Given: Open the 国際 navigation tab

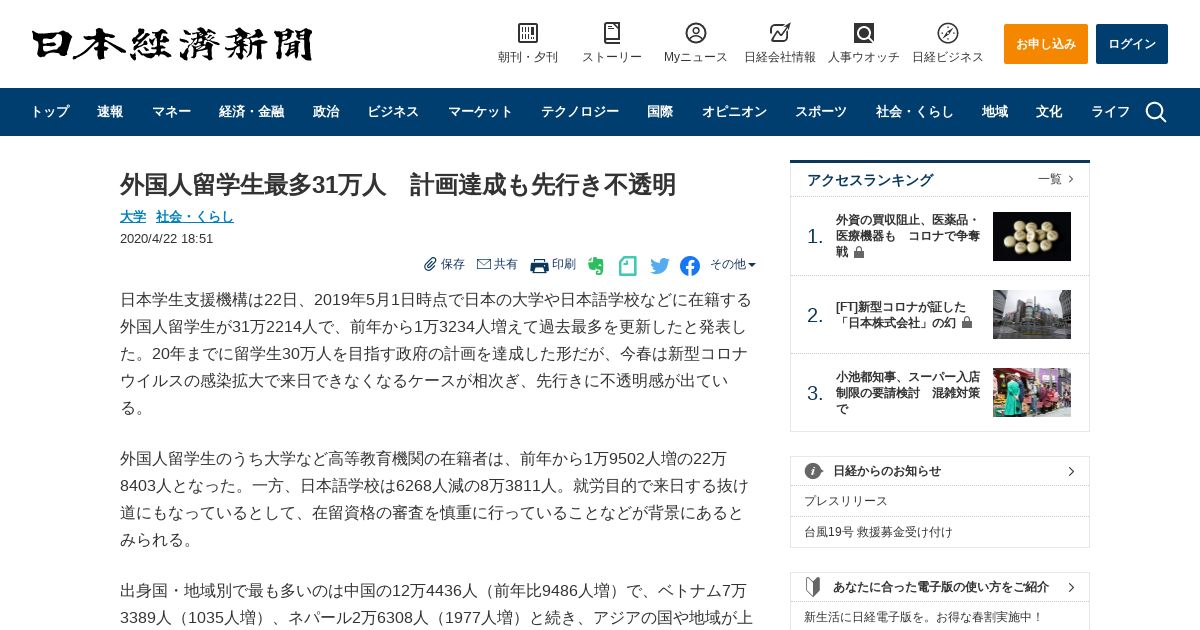Looking at the screenshot, I should (660, 112).
